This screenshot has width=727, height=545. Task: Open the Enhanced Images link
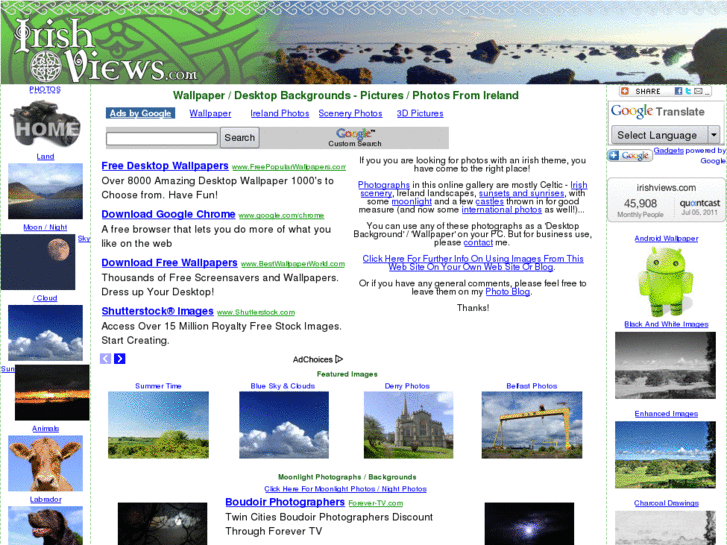pos(666,414)
